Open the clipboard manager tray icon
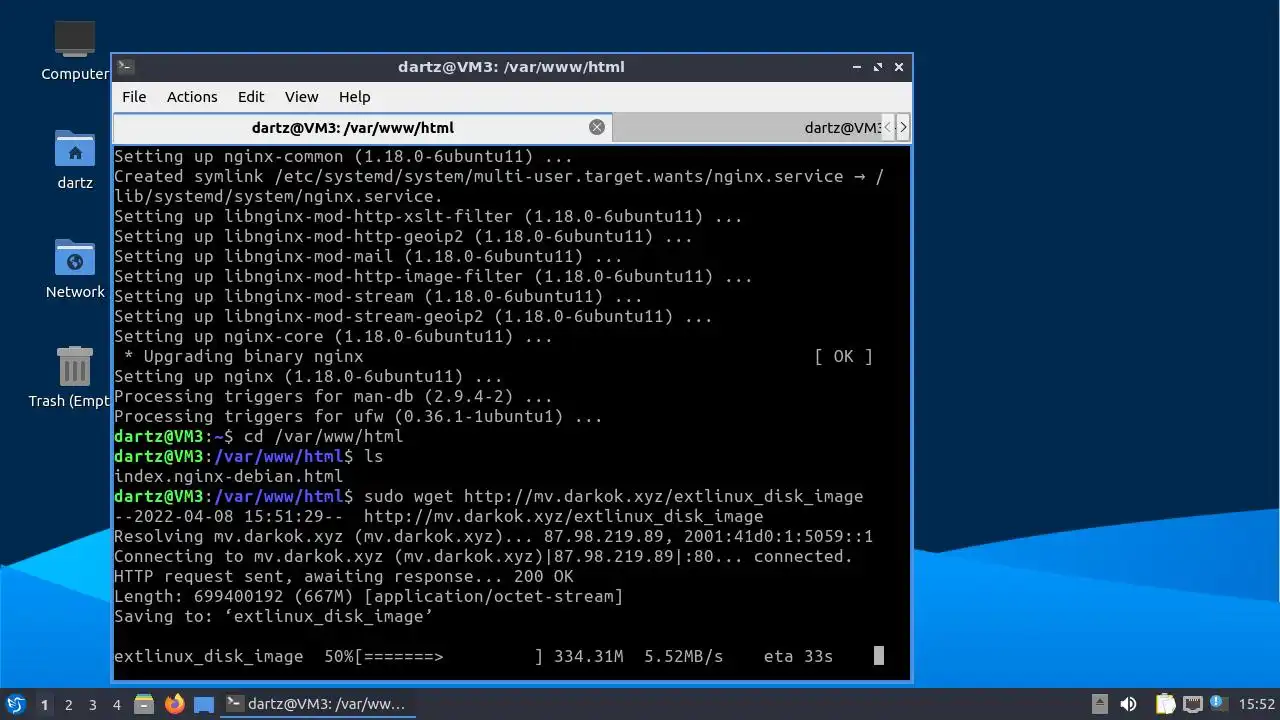Image resolution: width=1280 pixels, height=720 pixels. [x=1166, y=704]
